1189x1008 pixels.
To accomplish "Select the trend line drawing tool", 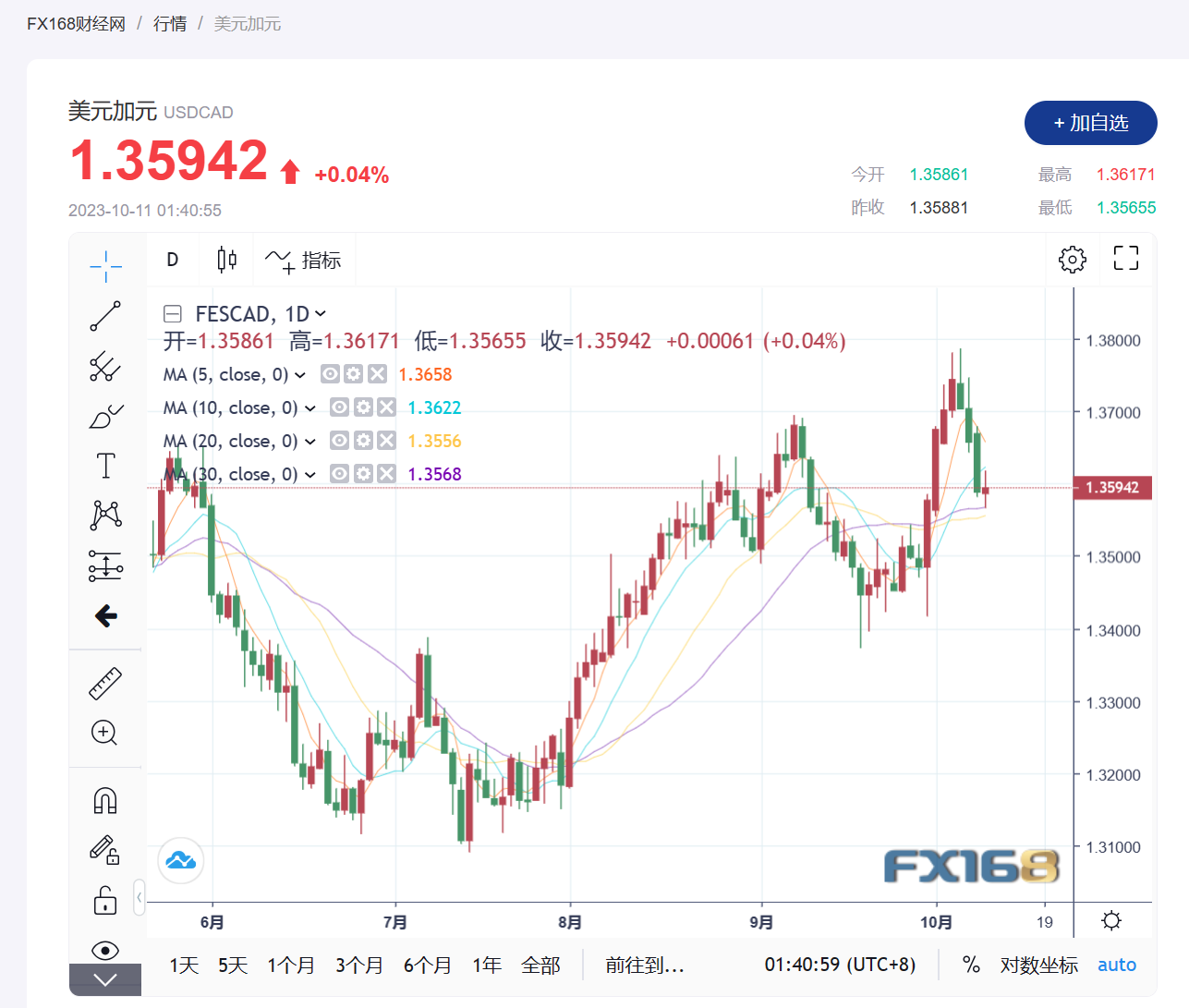I will click(105, 316).
